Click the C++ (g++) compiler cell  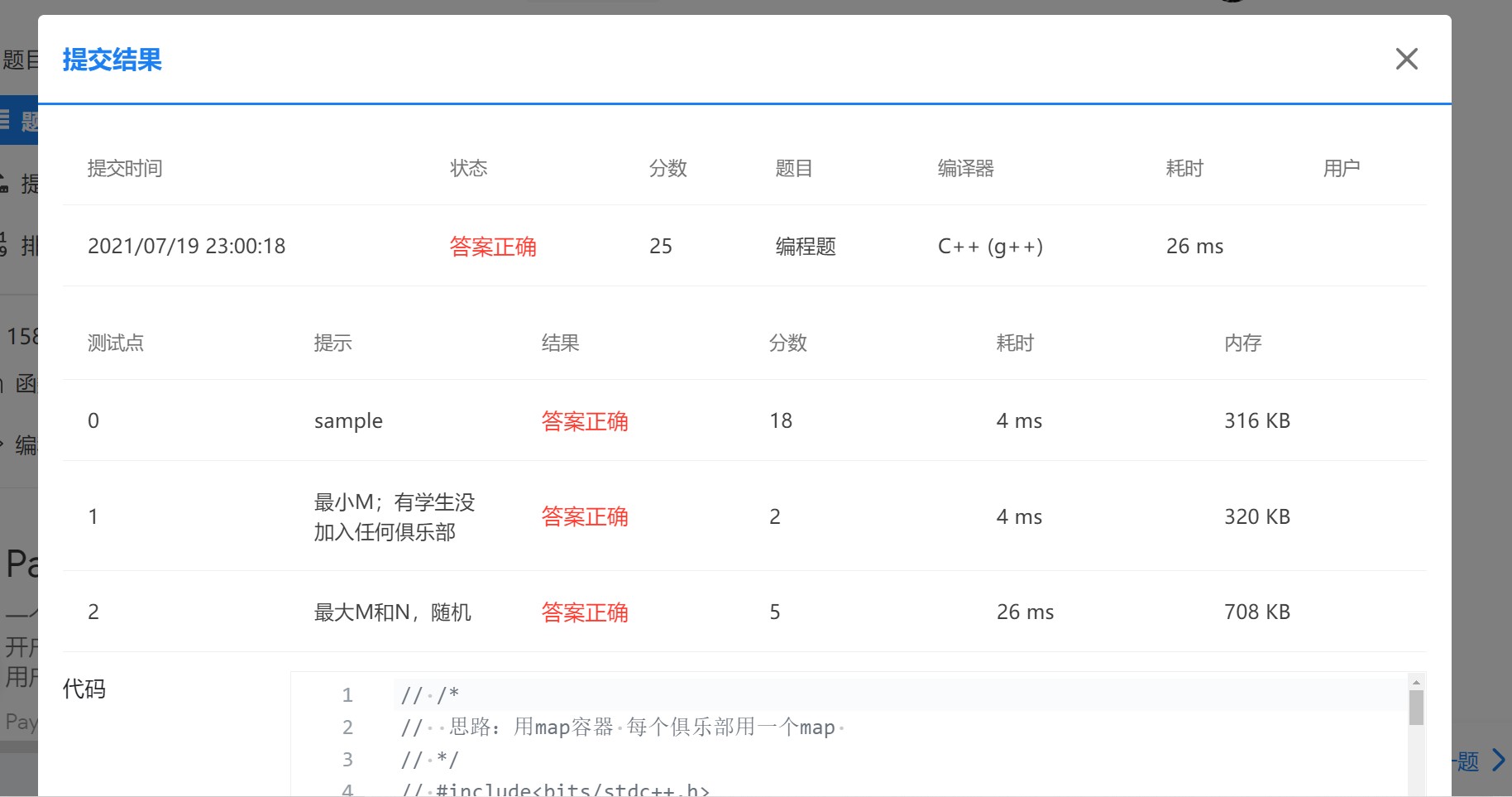(x=990, y=246)
